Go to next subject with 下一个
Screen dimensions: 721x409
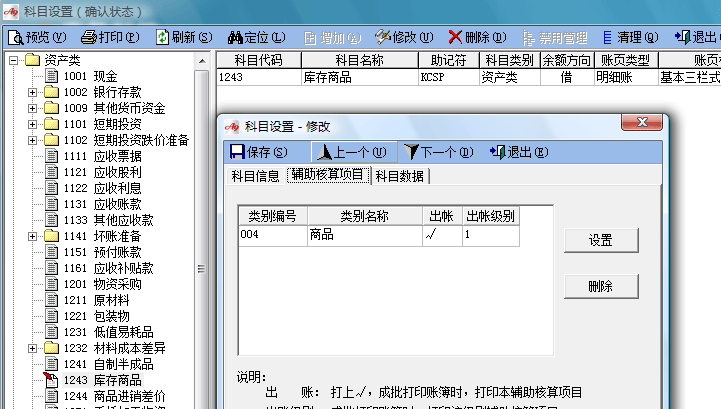click(x=411, y=152)
